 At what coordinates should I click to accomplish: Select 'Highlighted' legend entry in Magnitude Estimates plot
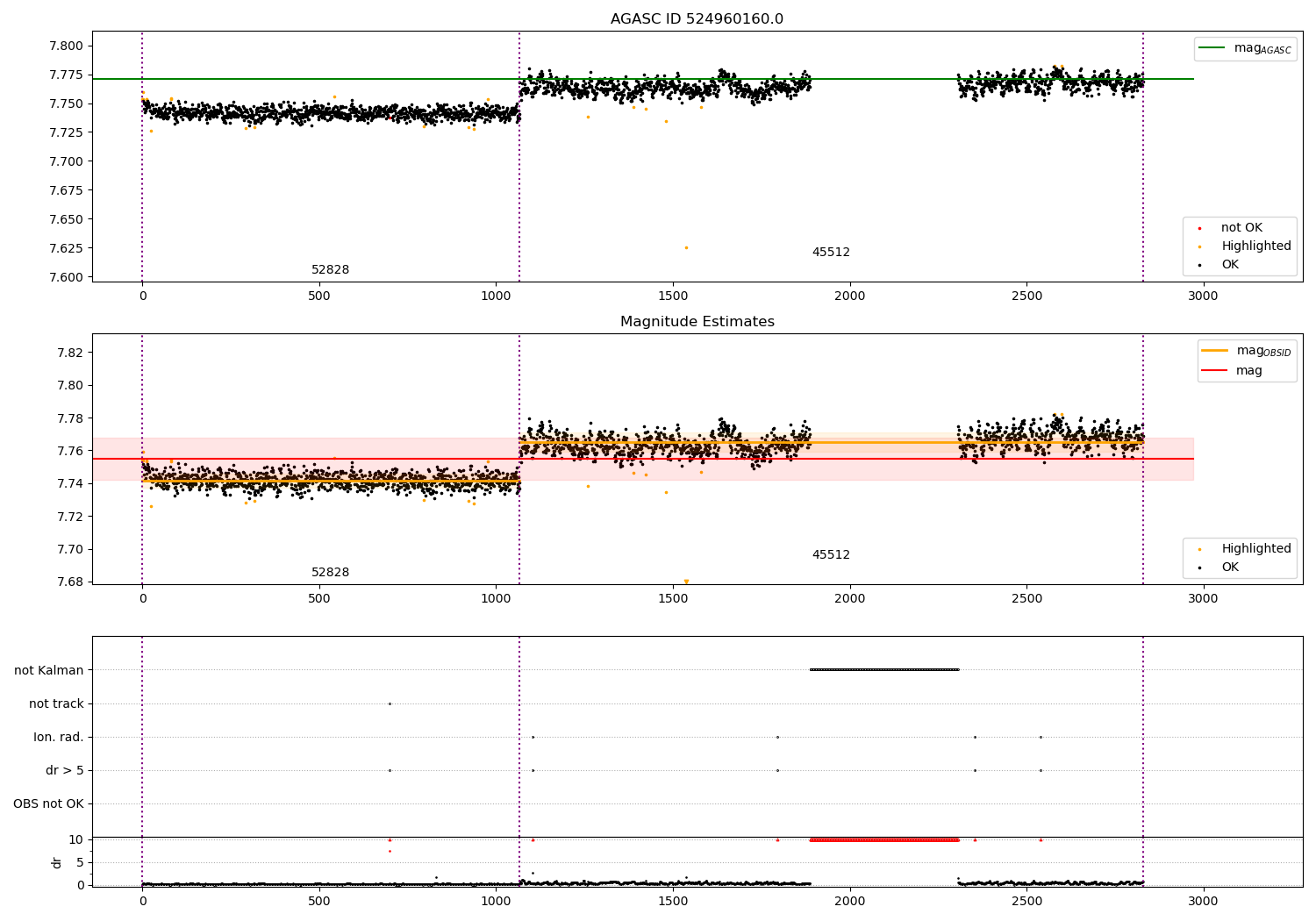(x=1244, y=549)
